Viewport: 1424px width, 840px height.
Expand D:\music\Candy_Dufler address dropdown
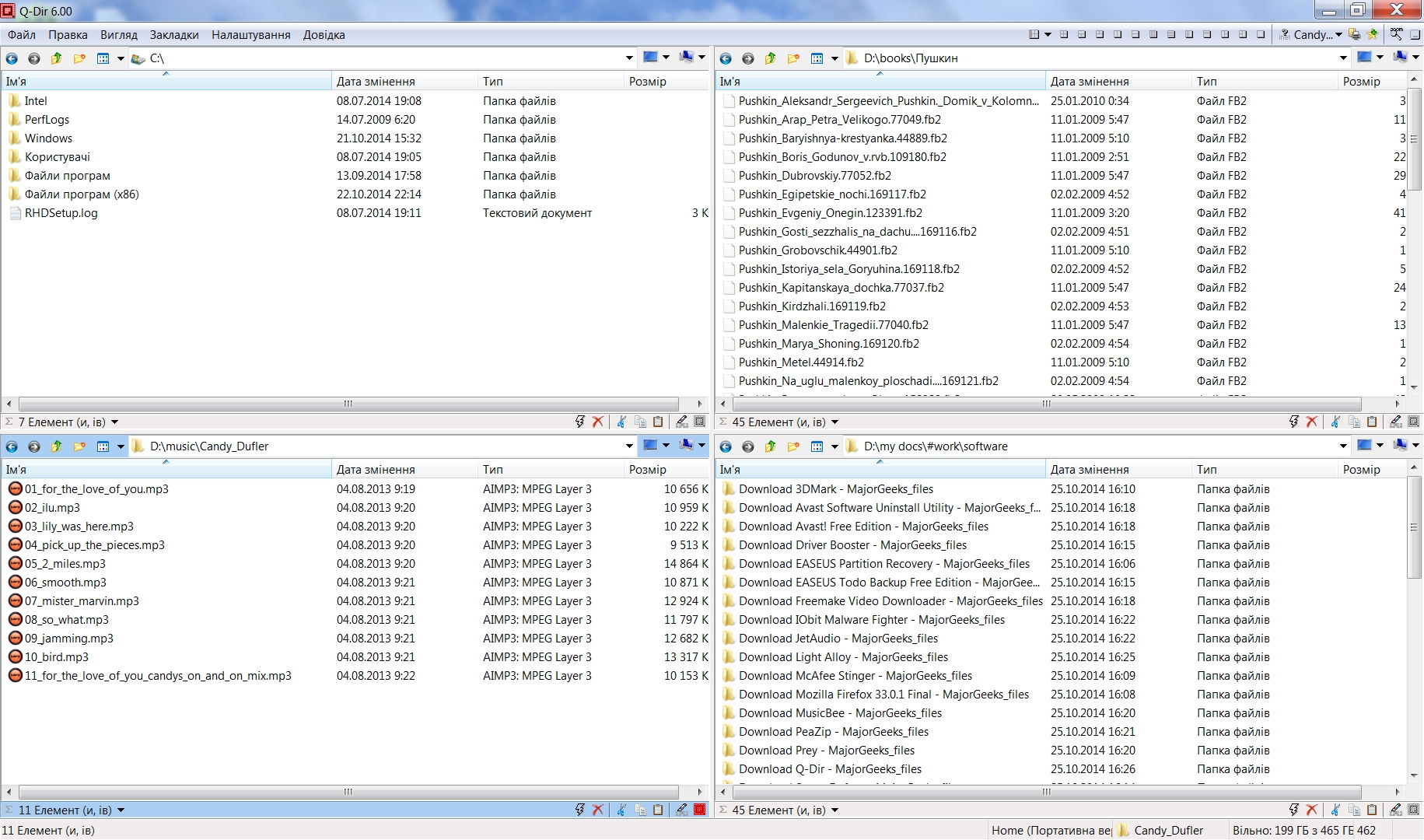(629, 446)
